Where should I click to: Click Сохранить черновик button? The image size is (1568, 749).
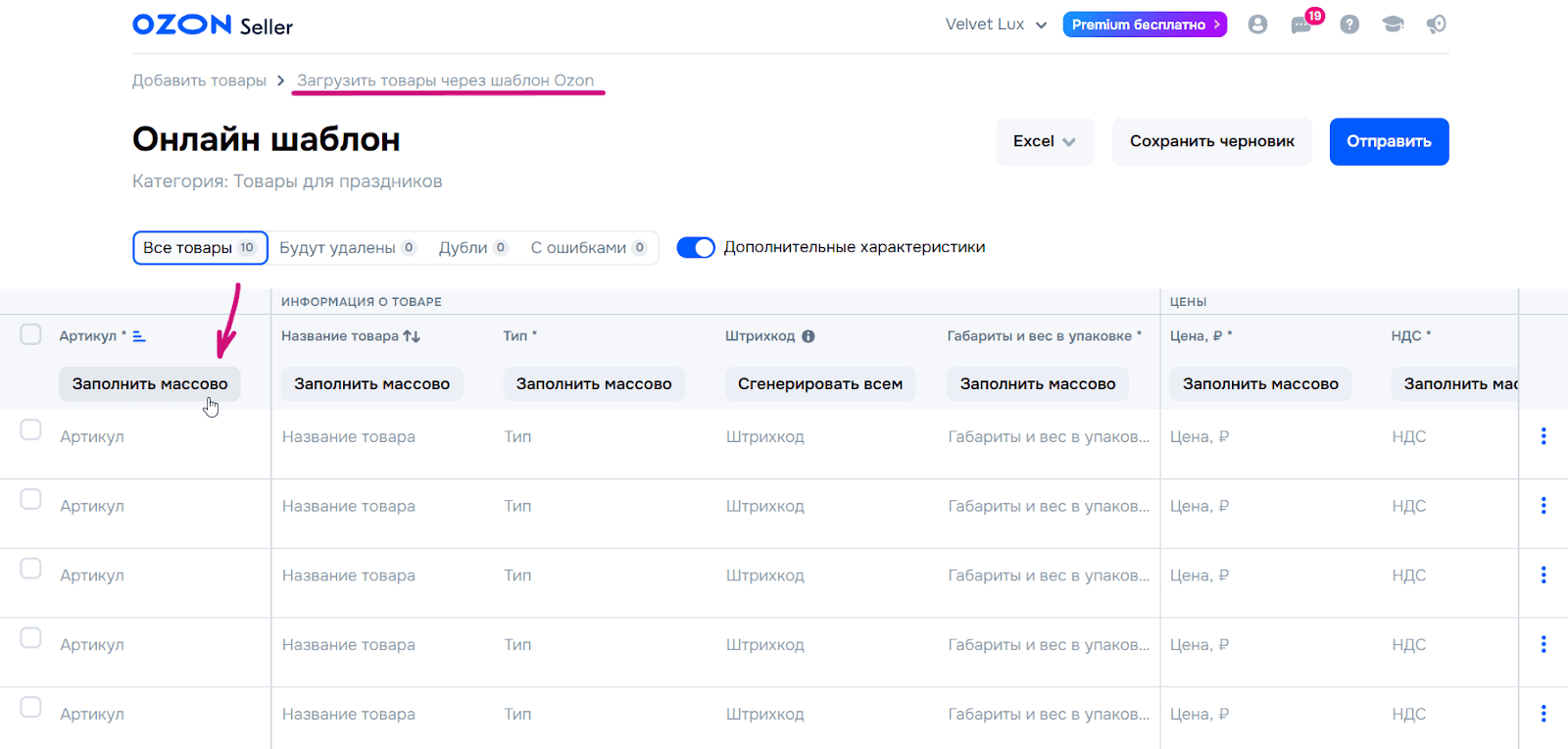click(1211, 142)
